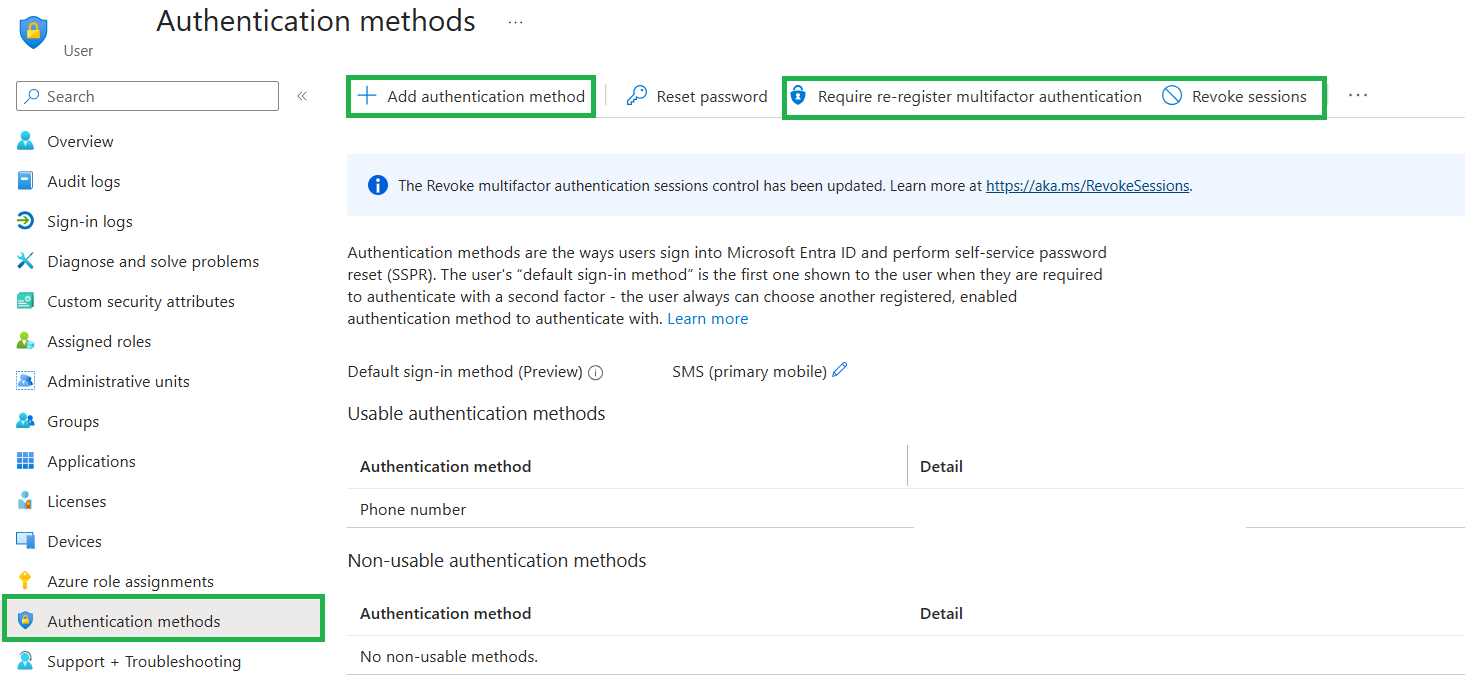Click the Authentication methods shield icon in sidebar

26,621
